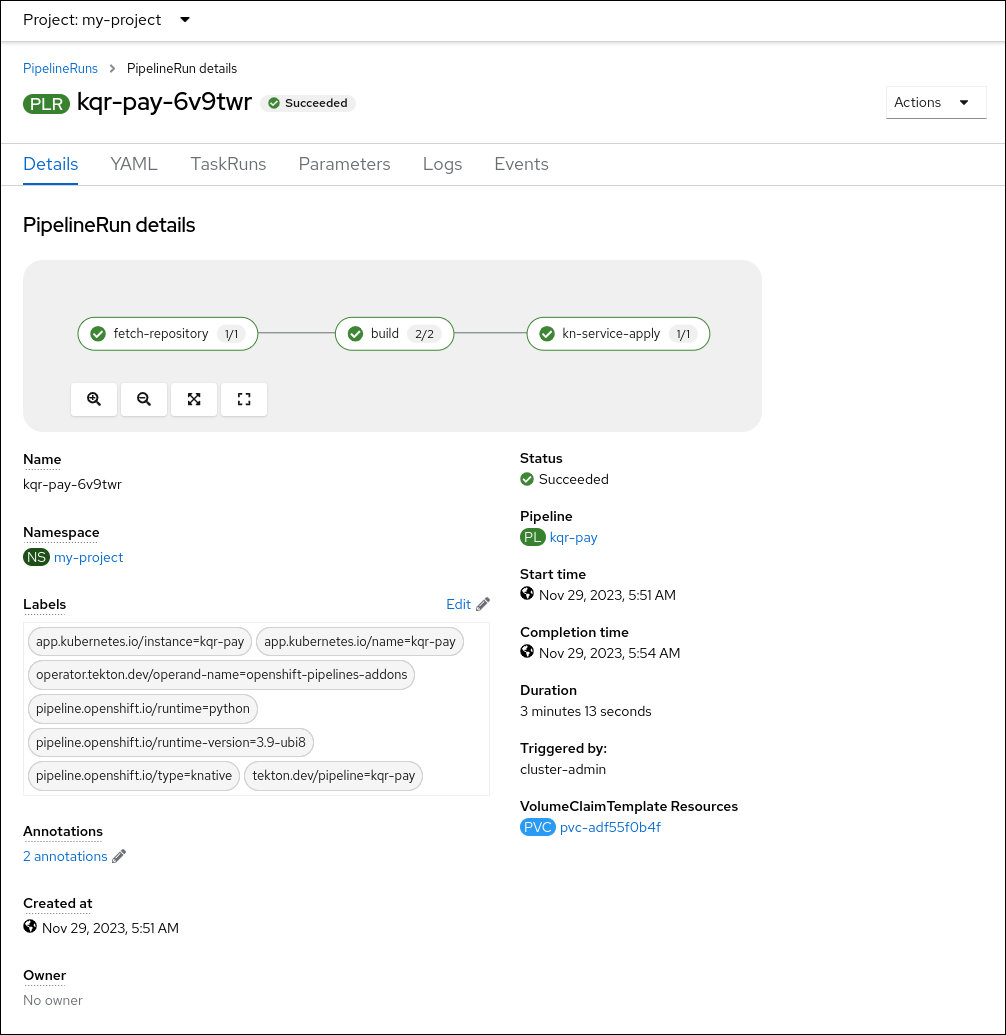The height and width of the screenshot is (1035, 1006).
Task: Open the kqr-pay pipeline link
Action: coord(573,537)
